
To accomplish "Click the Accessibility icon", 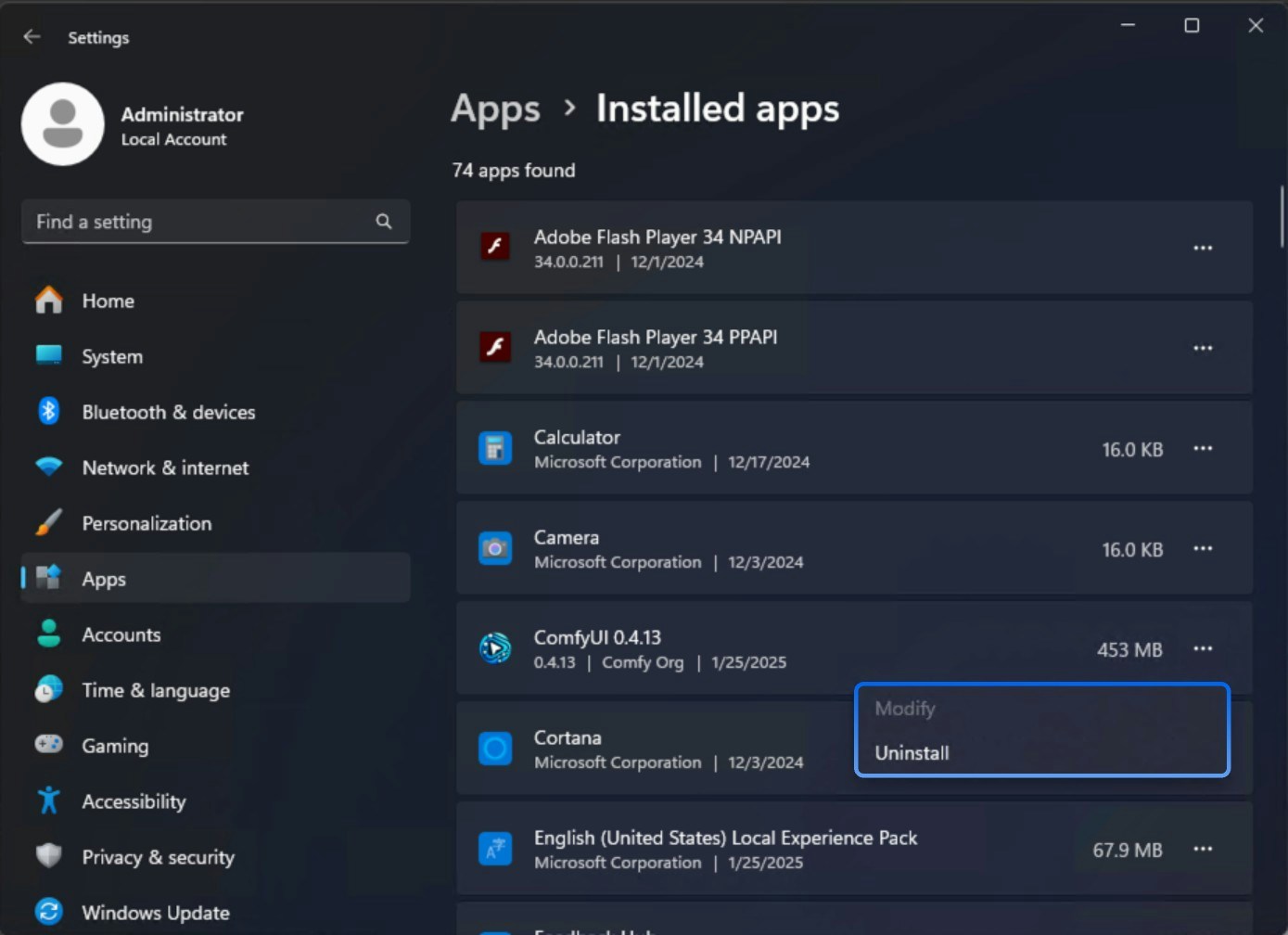I will point(47,801).
